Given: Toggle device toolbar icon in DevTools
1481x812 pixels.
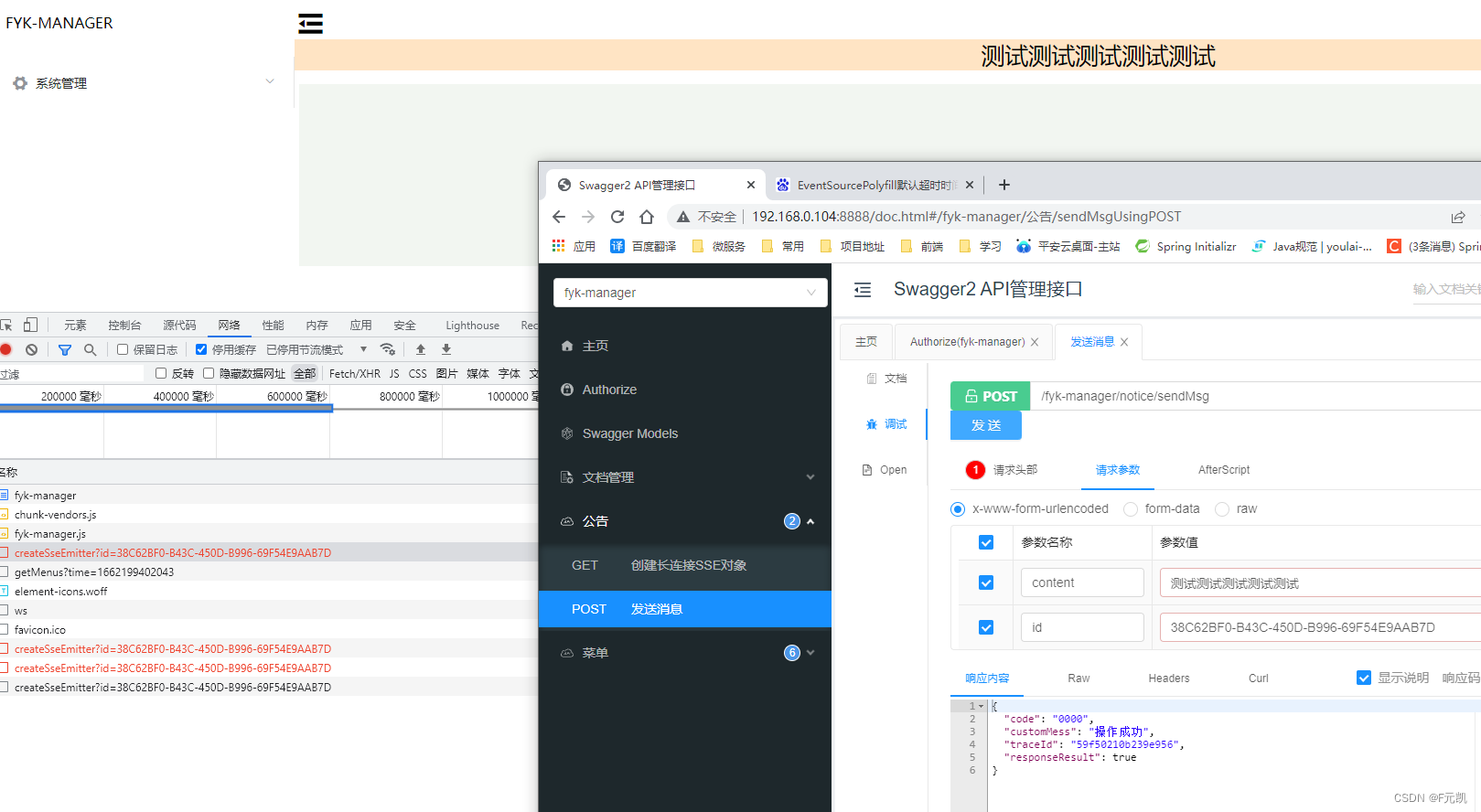Looking at the screenshot, I should coord(30,325).
